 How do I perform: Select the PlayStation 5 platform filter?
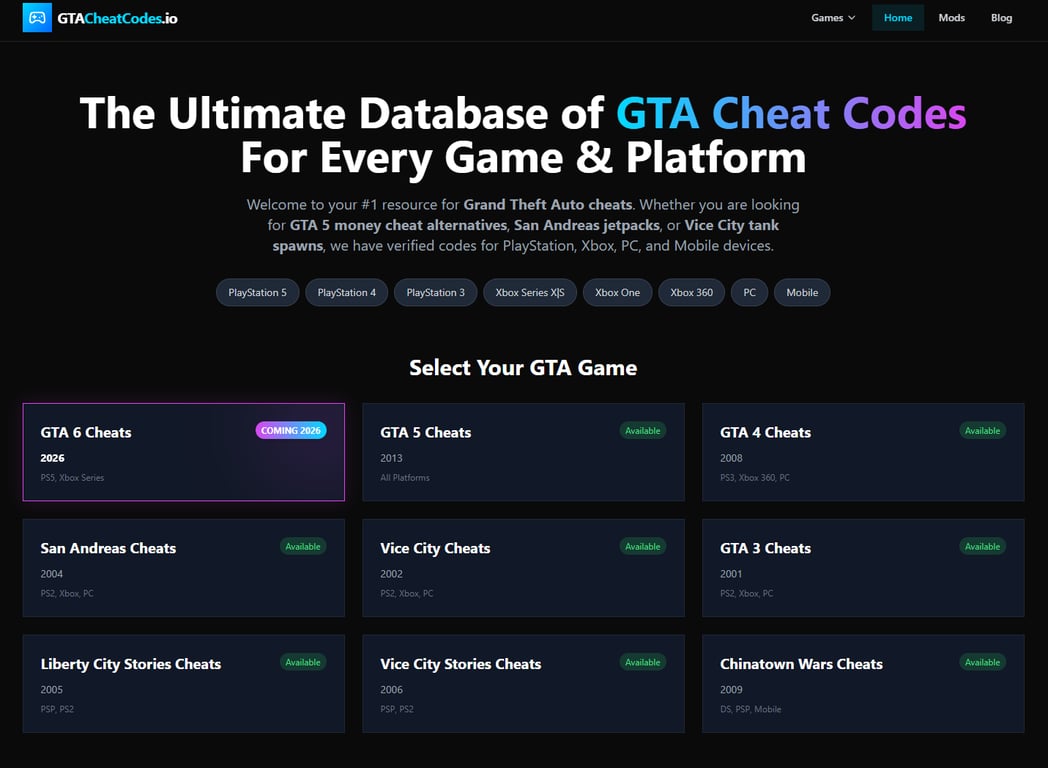(257, 292)
